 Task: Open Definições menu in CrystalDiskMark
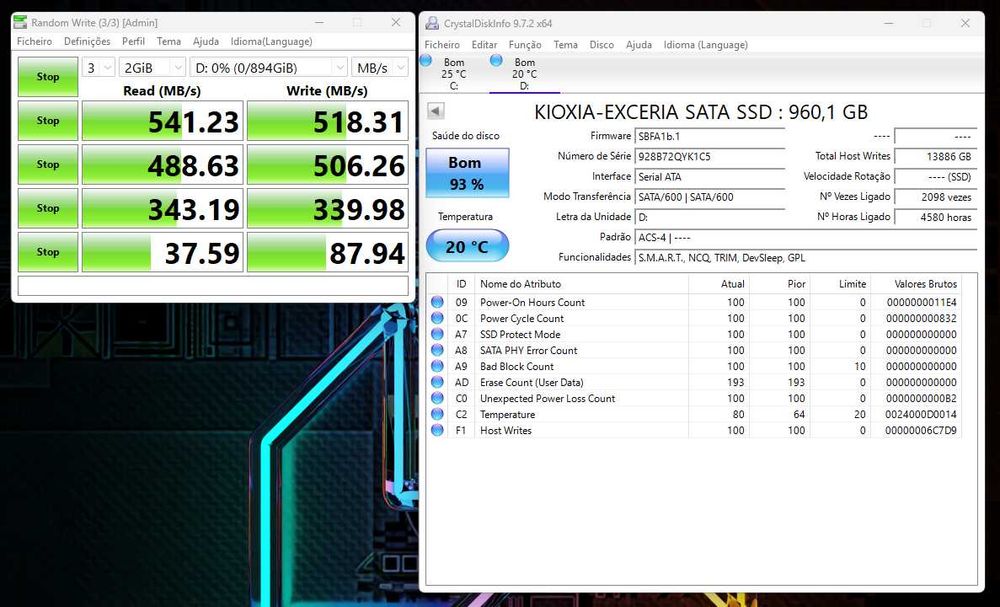point(87,41)
